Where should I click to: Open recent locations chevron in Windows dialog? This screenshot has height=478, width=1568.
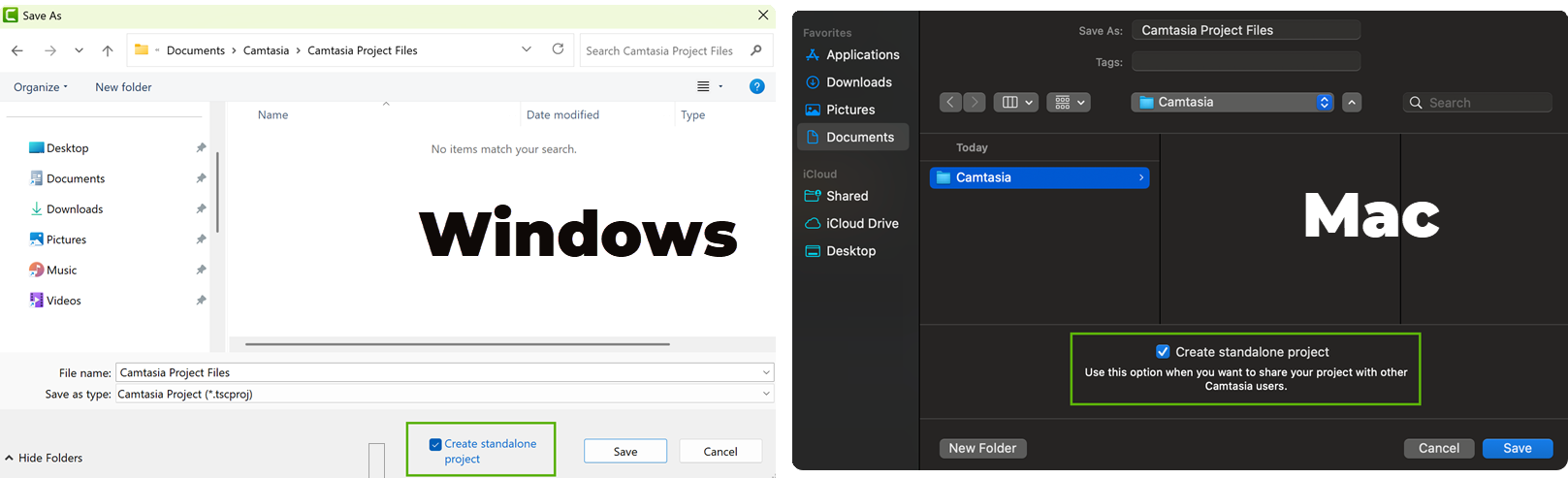click(x=79, y=50)
